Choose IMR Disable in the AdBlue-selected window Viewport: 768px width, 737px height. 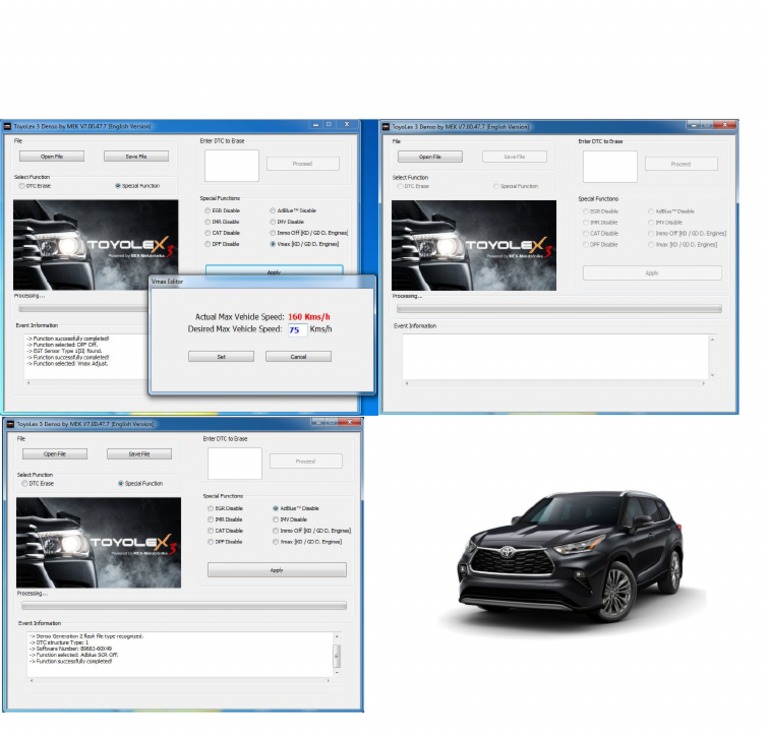225,520
